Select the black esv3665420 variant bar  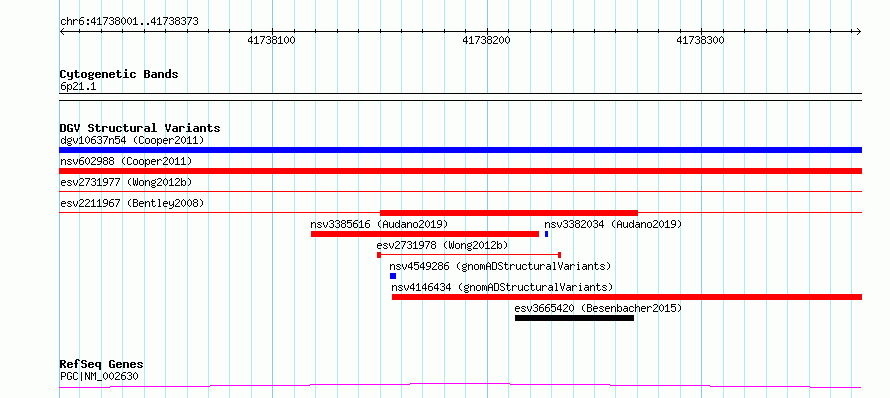[574, 318]
